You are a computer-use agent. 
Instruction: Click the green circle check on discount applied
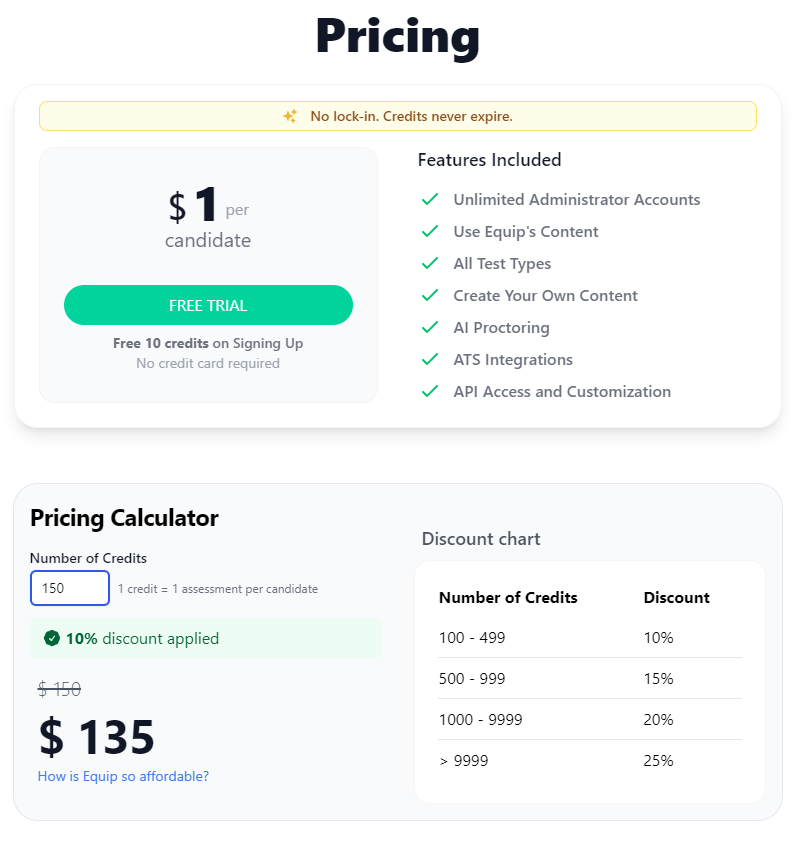(52, 638)
